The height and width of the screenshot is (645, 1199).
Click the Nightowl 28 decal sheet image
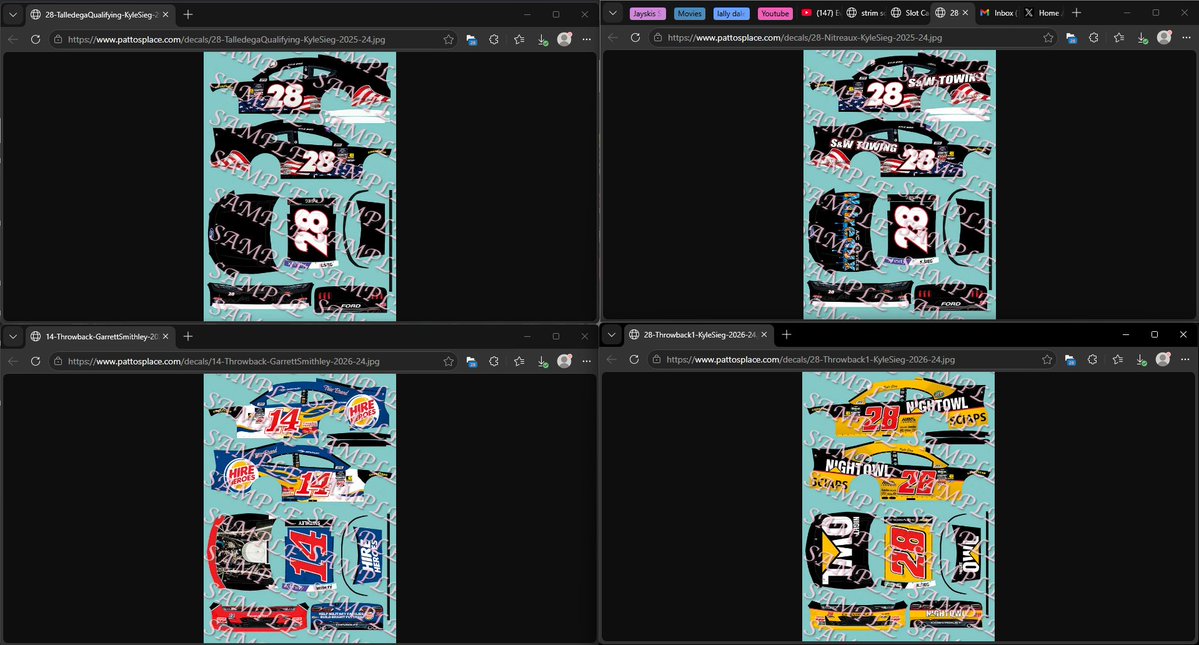[x=898, y=506]
